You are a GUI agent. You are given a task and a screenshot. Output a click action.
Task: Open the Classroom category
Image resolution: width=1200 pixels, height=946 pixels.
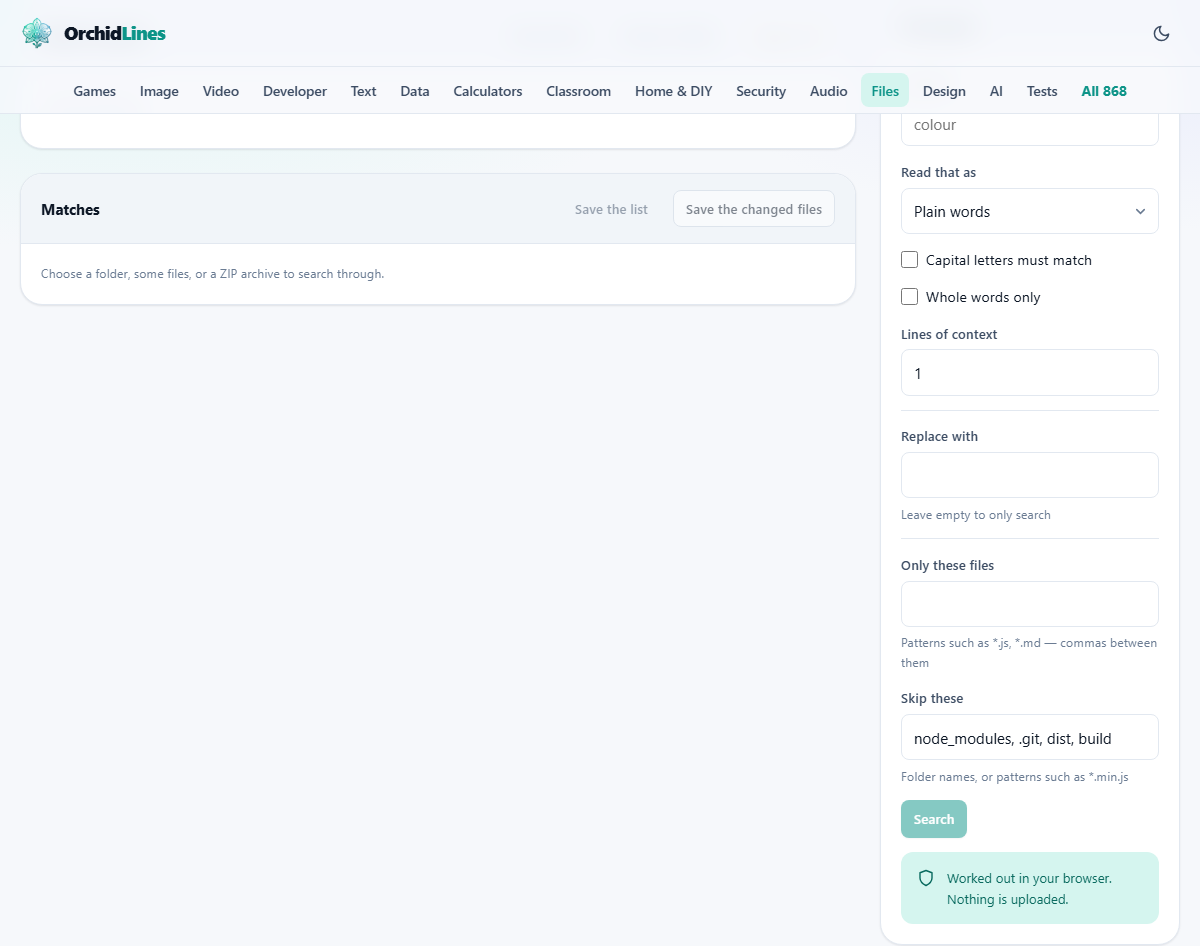[578, 91]
